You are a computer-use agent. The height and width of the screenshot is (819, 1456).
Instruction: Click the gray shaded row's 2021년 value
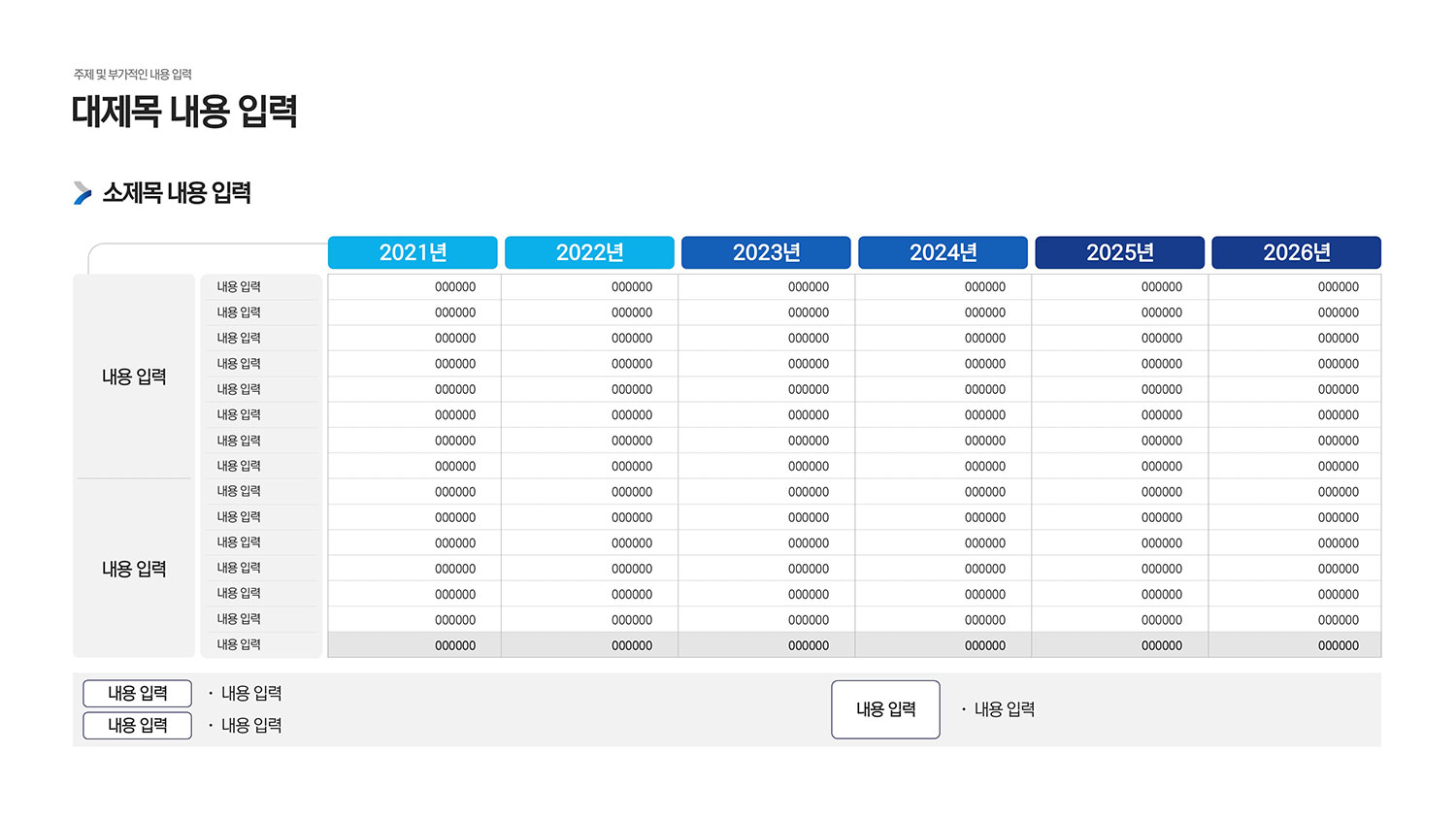pos(455,645)
